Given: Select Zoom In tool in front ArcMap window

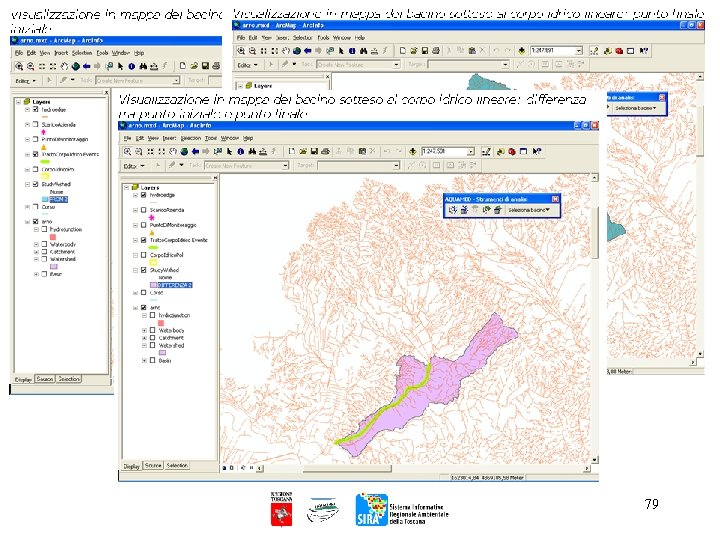Looking at the screenshot, I should point(127,151).
